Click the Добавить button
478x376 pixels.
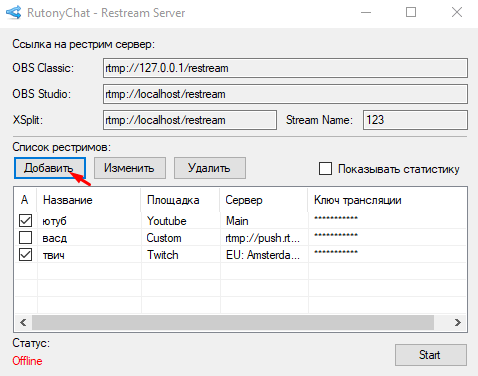[50, 168]
